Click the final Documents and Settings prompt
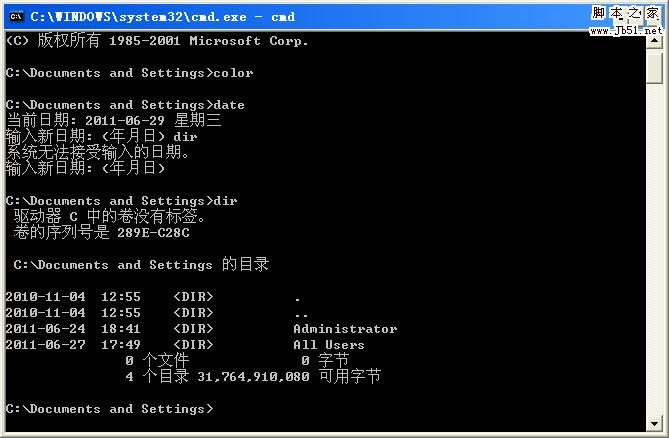 coord(109,409)
